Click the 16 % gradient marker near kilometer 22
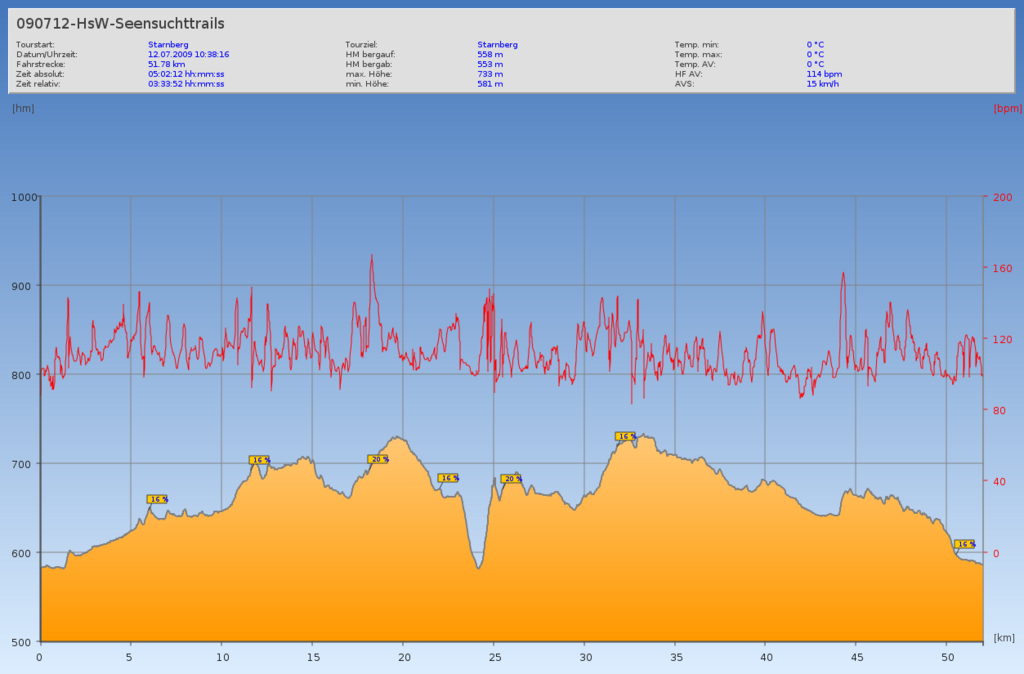The width and height of the screenshot is (1024, 674). pos(448,478)
